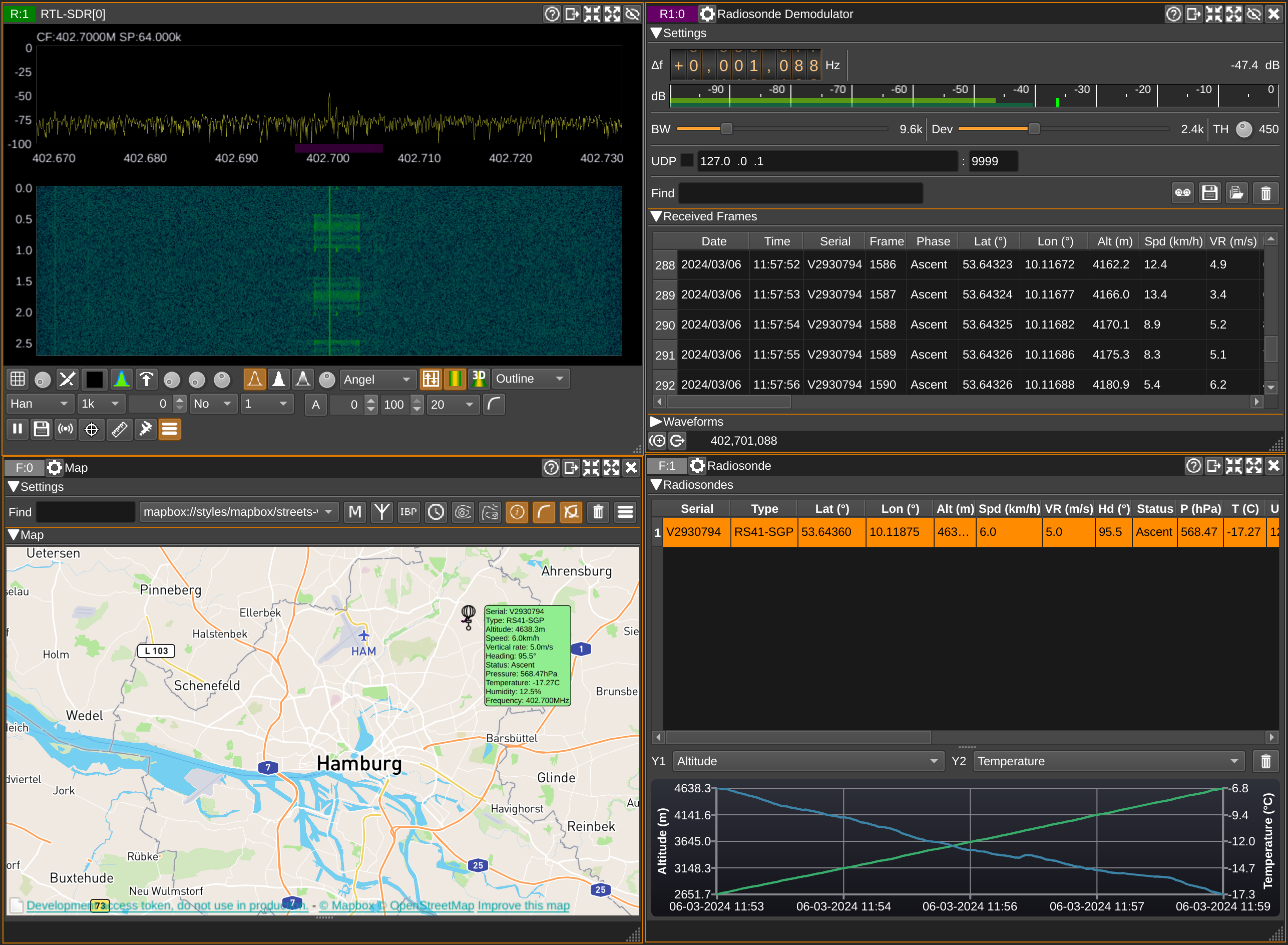Image resolution: width=1288 pixels, height=945 pixels.
Task: Toggle the gradient-filled spectrum display
Action: (x=303, y=379)
